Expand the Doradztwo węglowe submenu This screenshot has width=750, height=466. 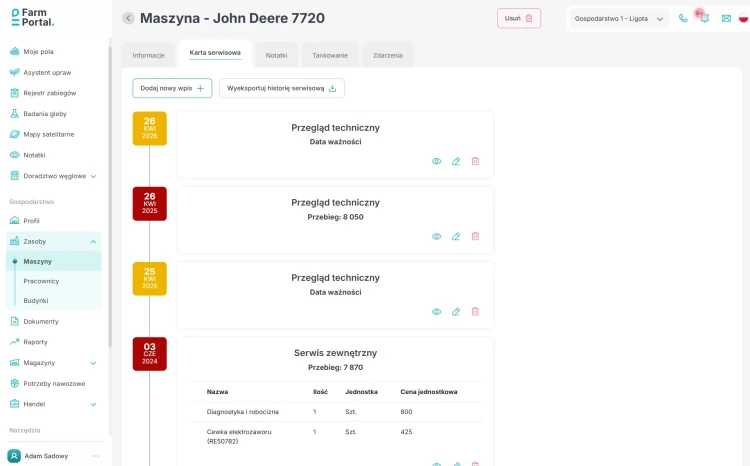point(93,176)
